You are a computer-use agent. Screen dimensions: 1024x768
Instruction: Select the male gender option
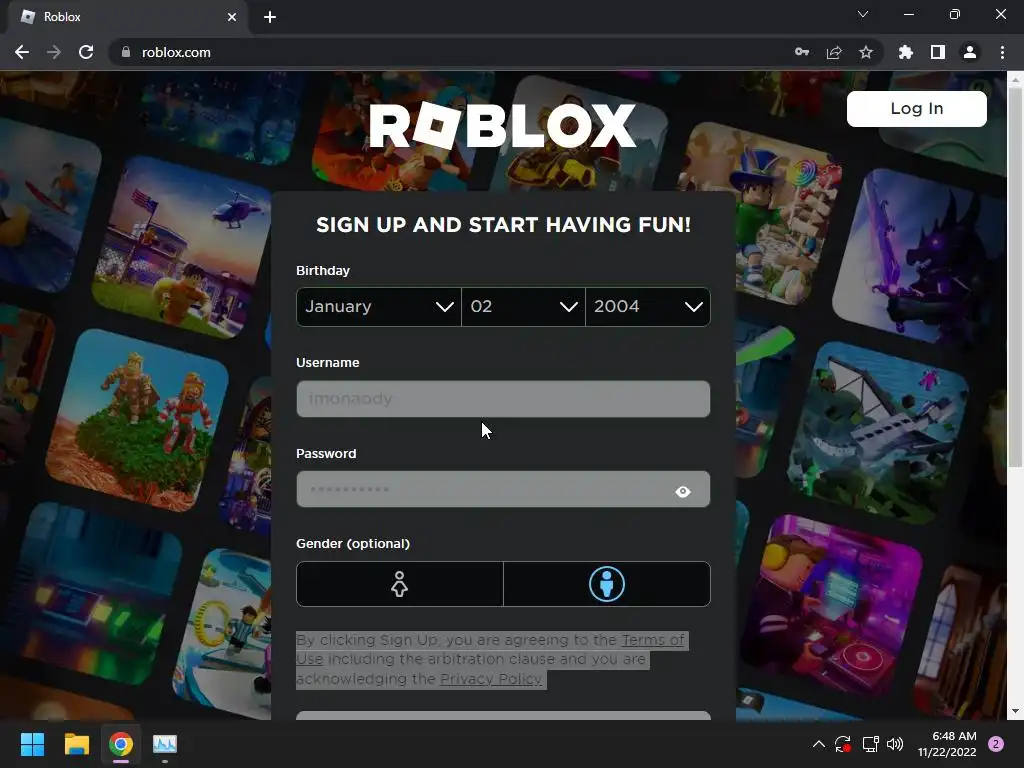pos(607,584)
